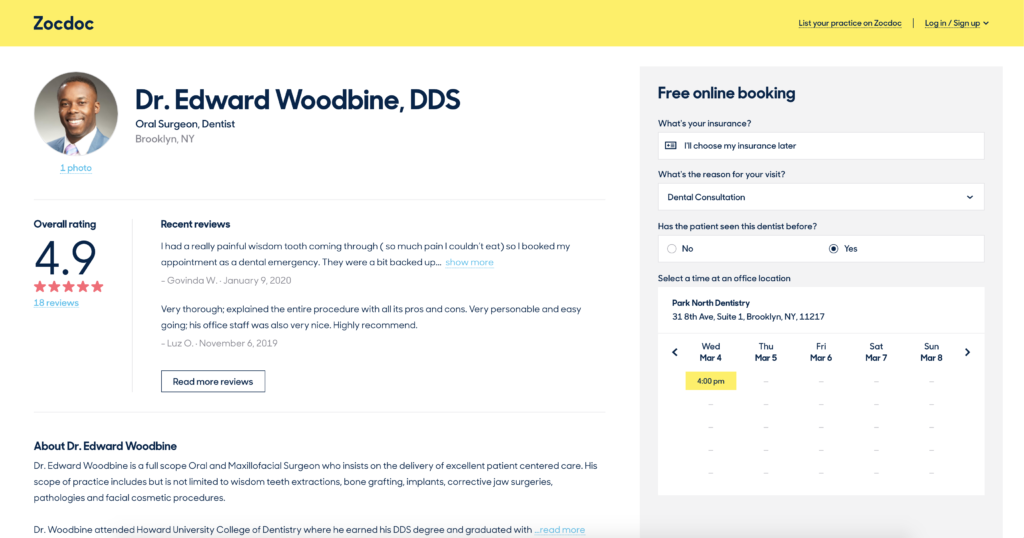Image resolution: width=1024 pixels, height=538 pixels.
Task: Select No for seen dentist before
Action: click(671, 249)
